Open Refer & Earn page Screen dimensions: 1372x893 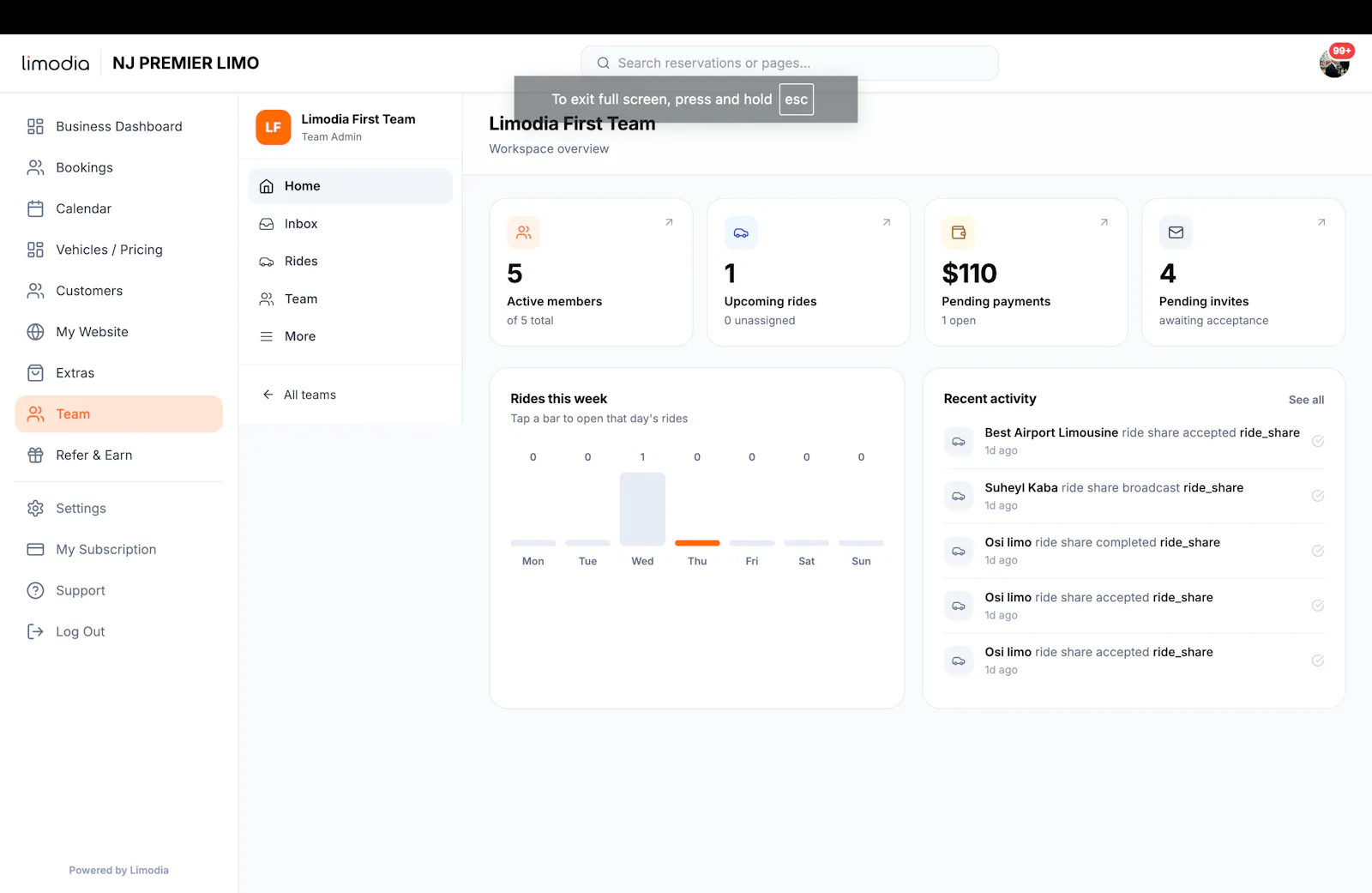[119, 456]
